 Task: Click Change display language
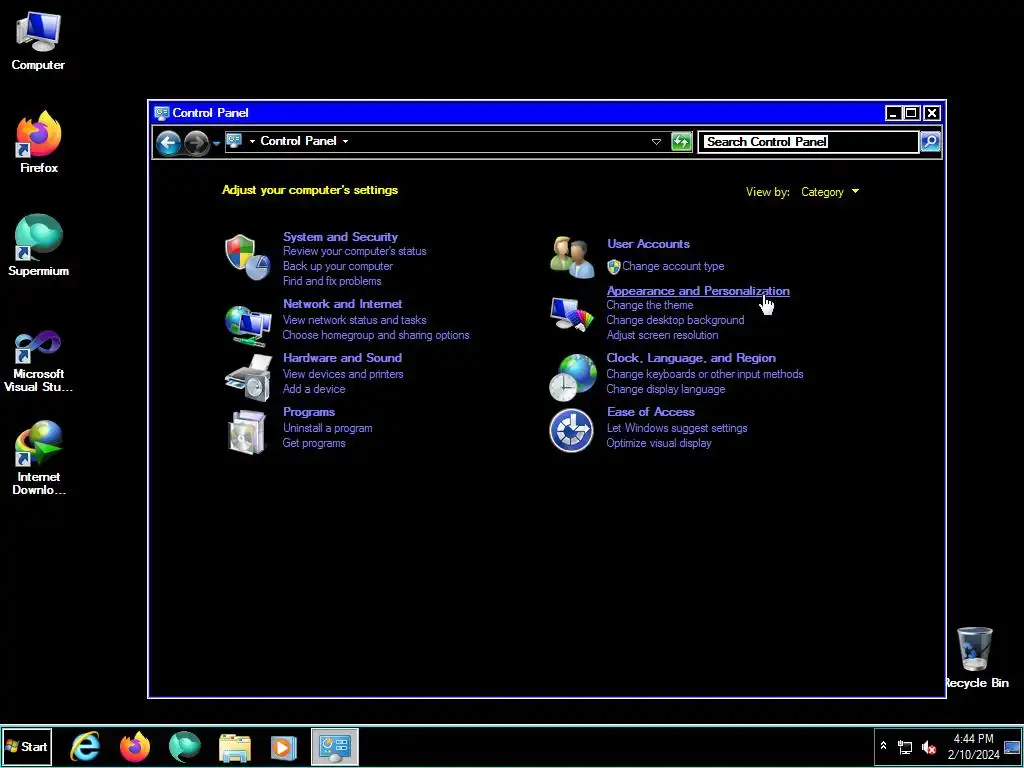[665, 389]
